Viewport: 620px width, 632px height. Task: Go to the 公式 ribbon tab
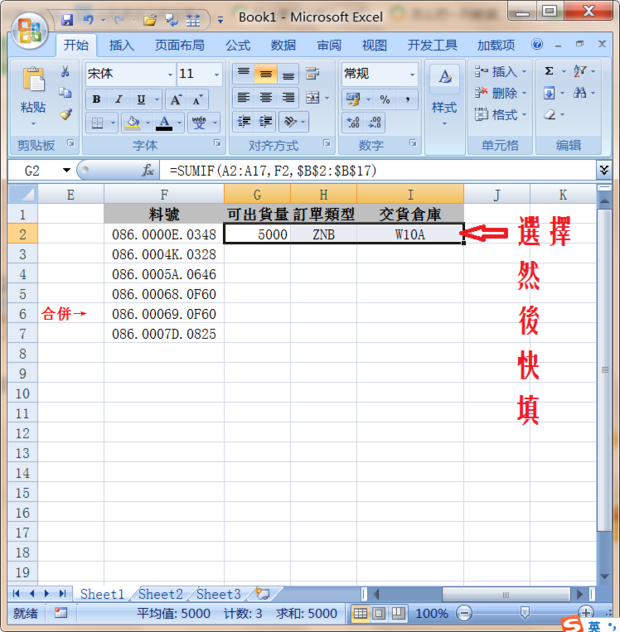tap(238, 45)
